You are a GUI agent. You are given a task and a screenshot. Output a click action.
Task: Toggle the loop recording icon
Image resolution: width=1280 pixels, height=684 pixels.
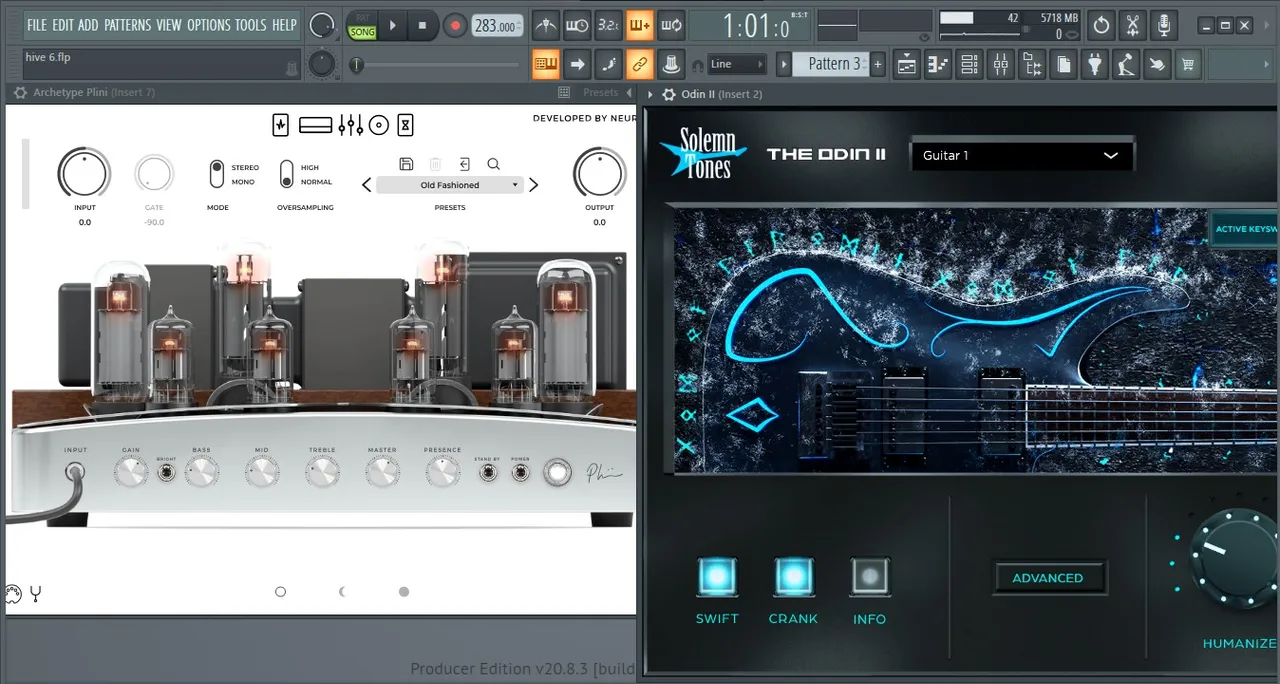pos(671,25)
